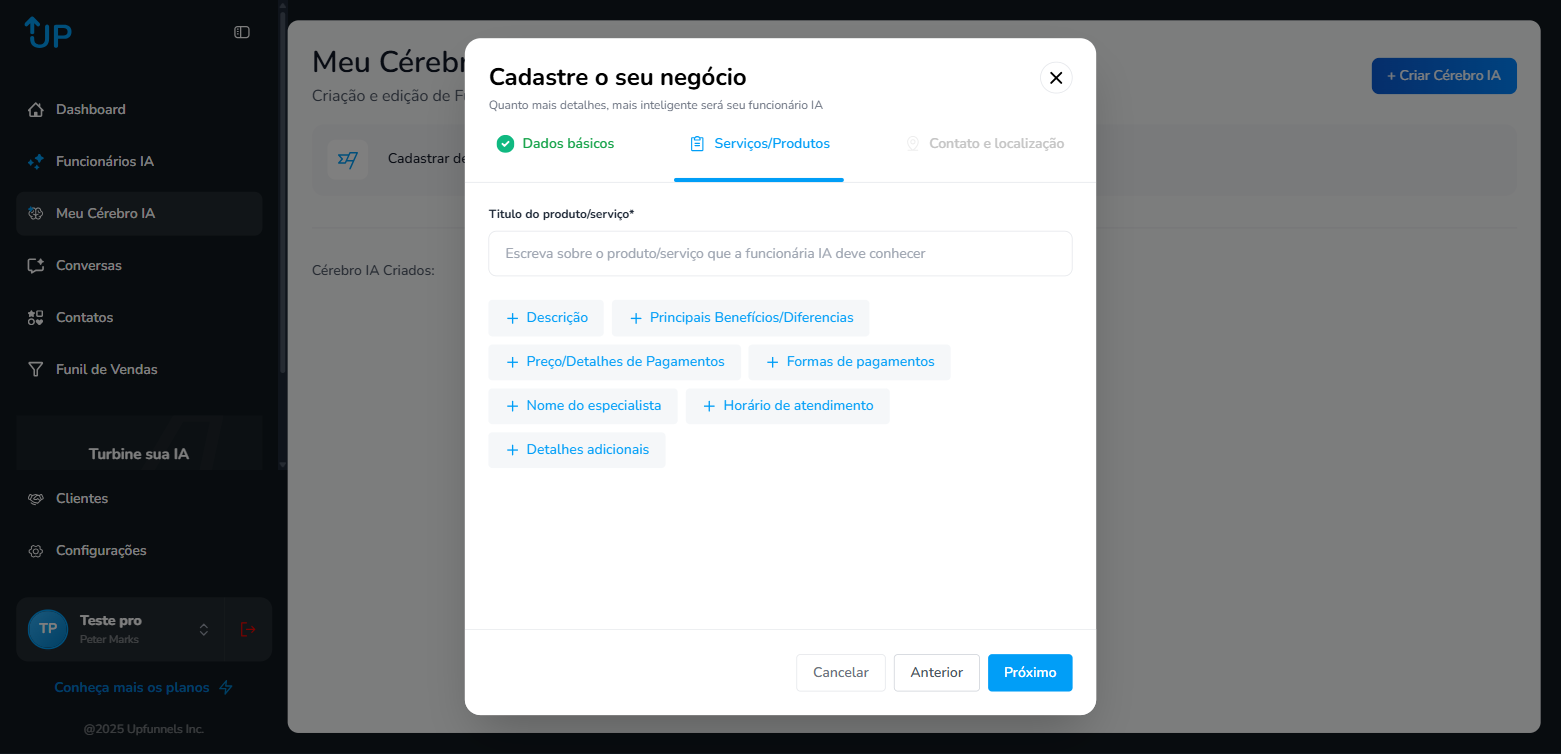This screenshot has height=754, width=1561.
Task: Click the Anterior button
Action: (x=936, y=673)
